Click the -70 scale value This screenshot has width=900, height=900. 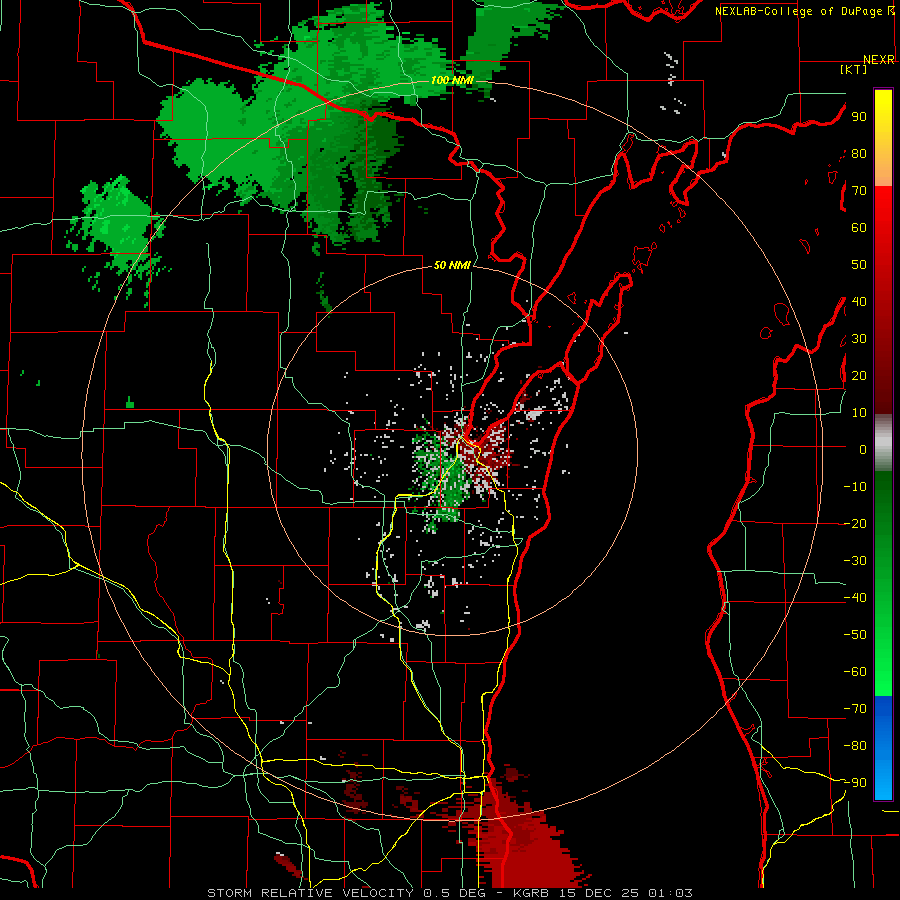pyautogui.click(x=855, y=709)
